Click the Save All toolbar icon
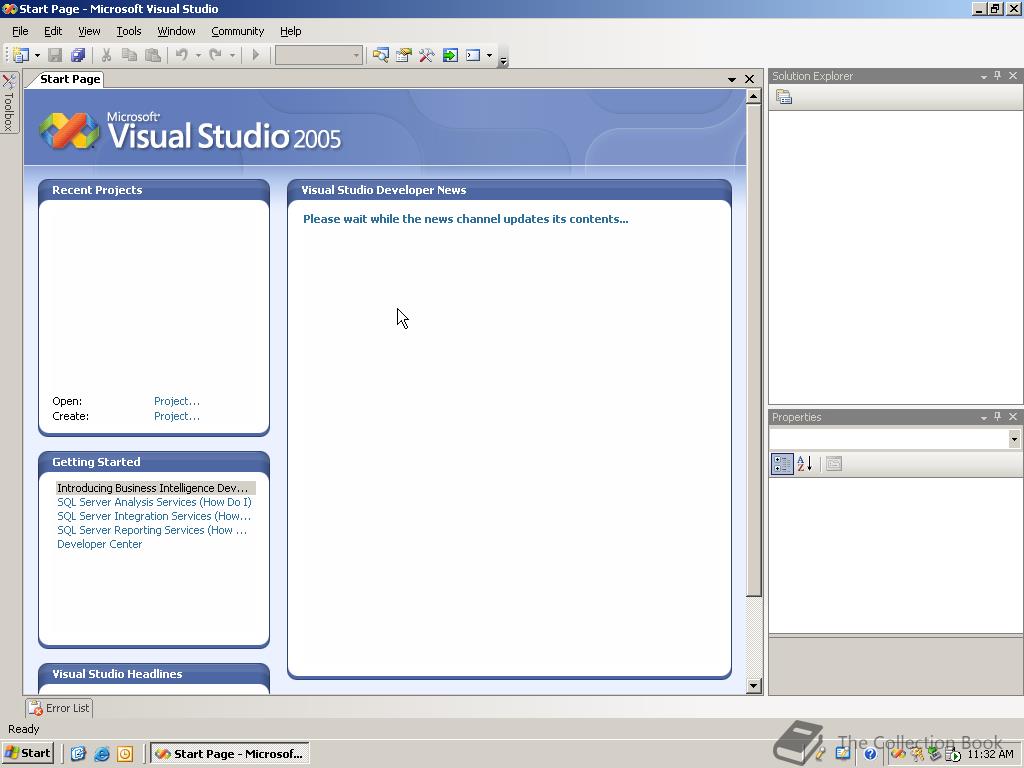The width and height of the screenshot is (1024, 768). pos(78,56)
